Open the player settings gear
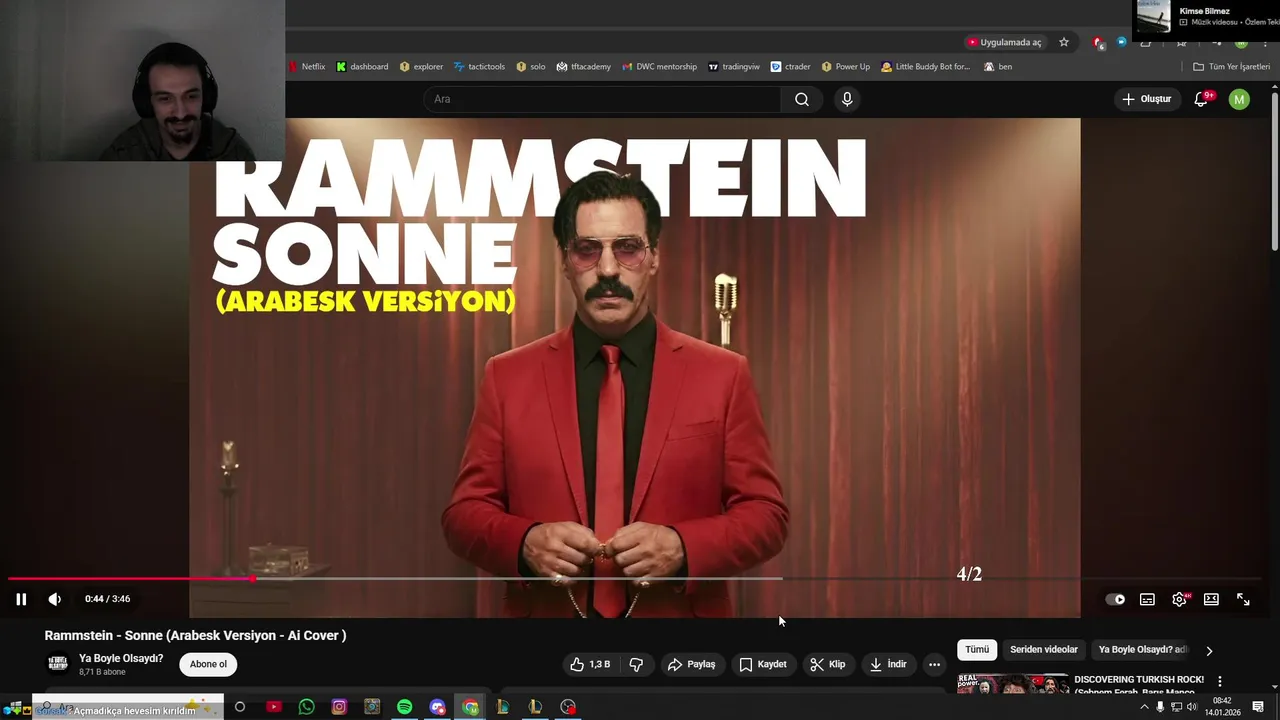This screenshot has height=720, width=1280. point(1179,599)
